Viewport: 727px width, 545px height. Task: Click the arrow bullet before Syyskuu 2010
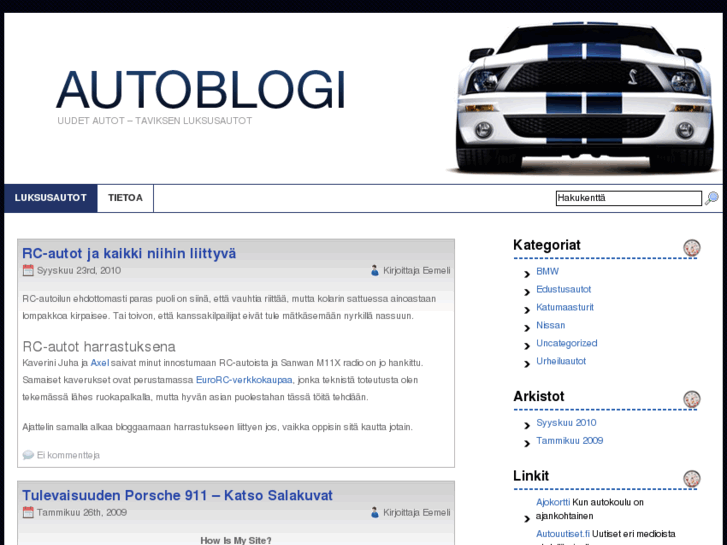[x=527, y=426]
